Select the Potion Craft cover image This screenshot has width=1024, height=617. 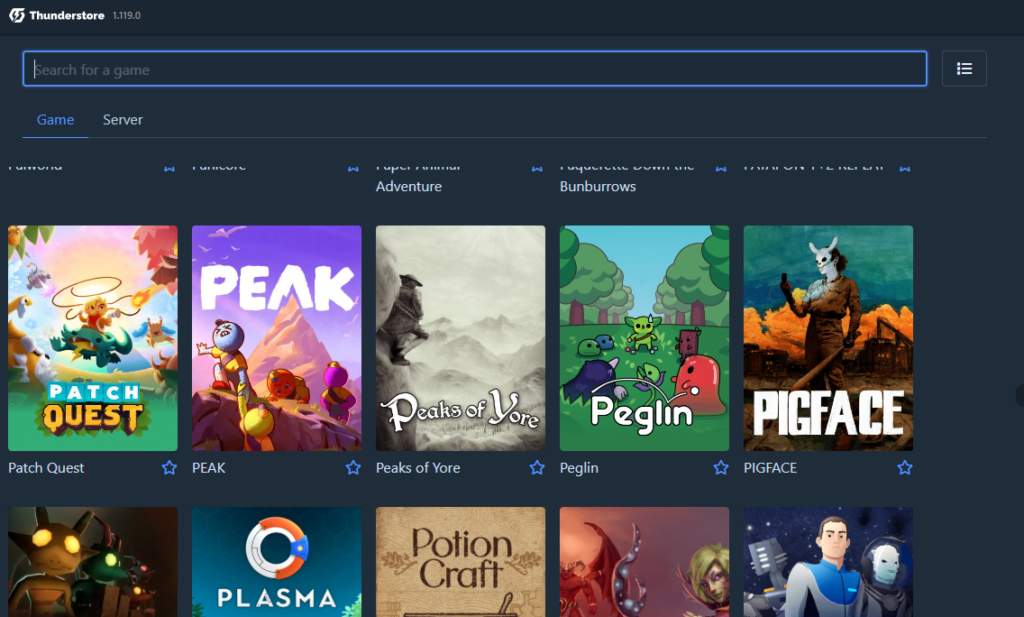(x=460, y=562)
